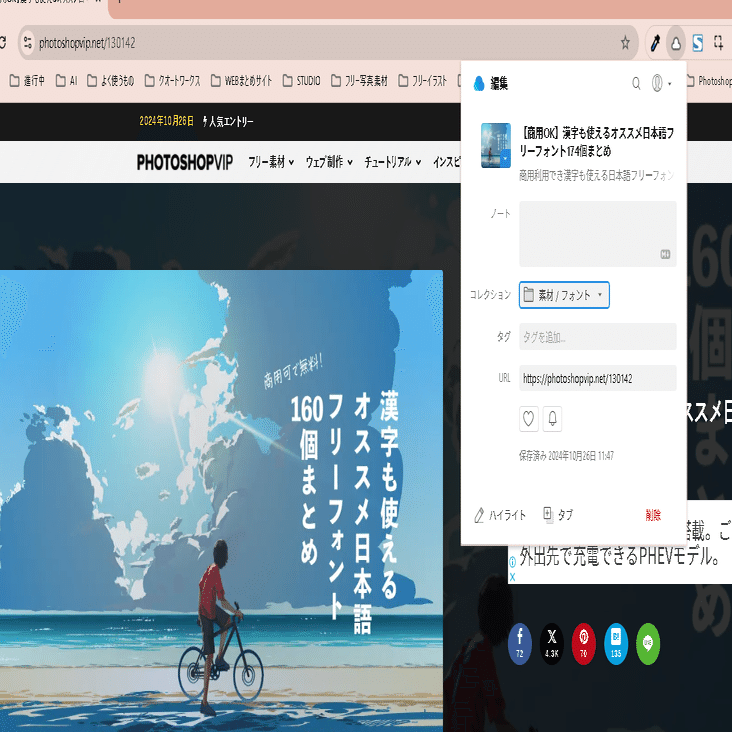Click the タグを追加 tag field

pos(598,337)
